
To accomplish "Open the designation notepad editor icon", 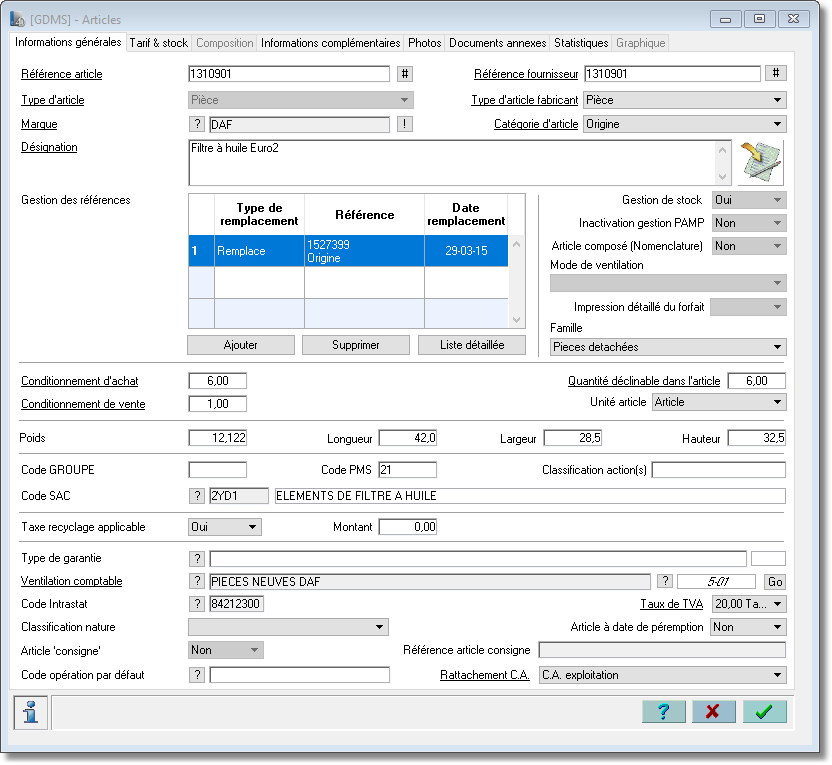I will 761,162.
